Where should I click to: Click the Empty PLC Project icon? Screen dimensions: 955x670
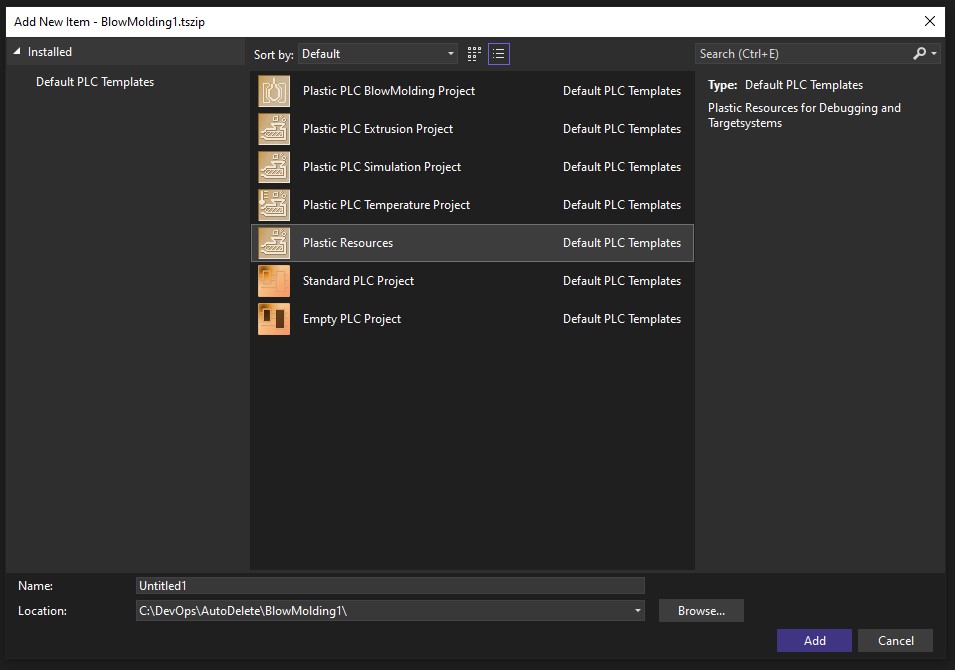point(274,319)
